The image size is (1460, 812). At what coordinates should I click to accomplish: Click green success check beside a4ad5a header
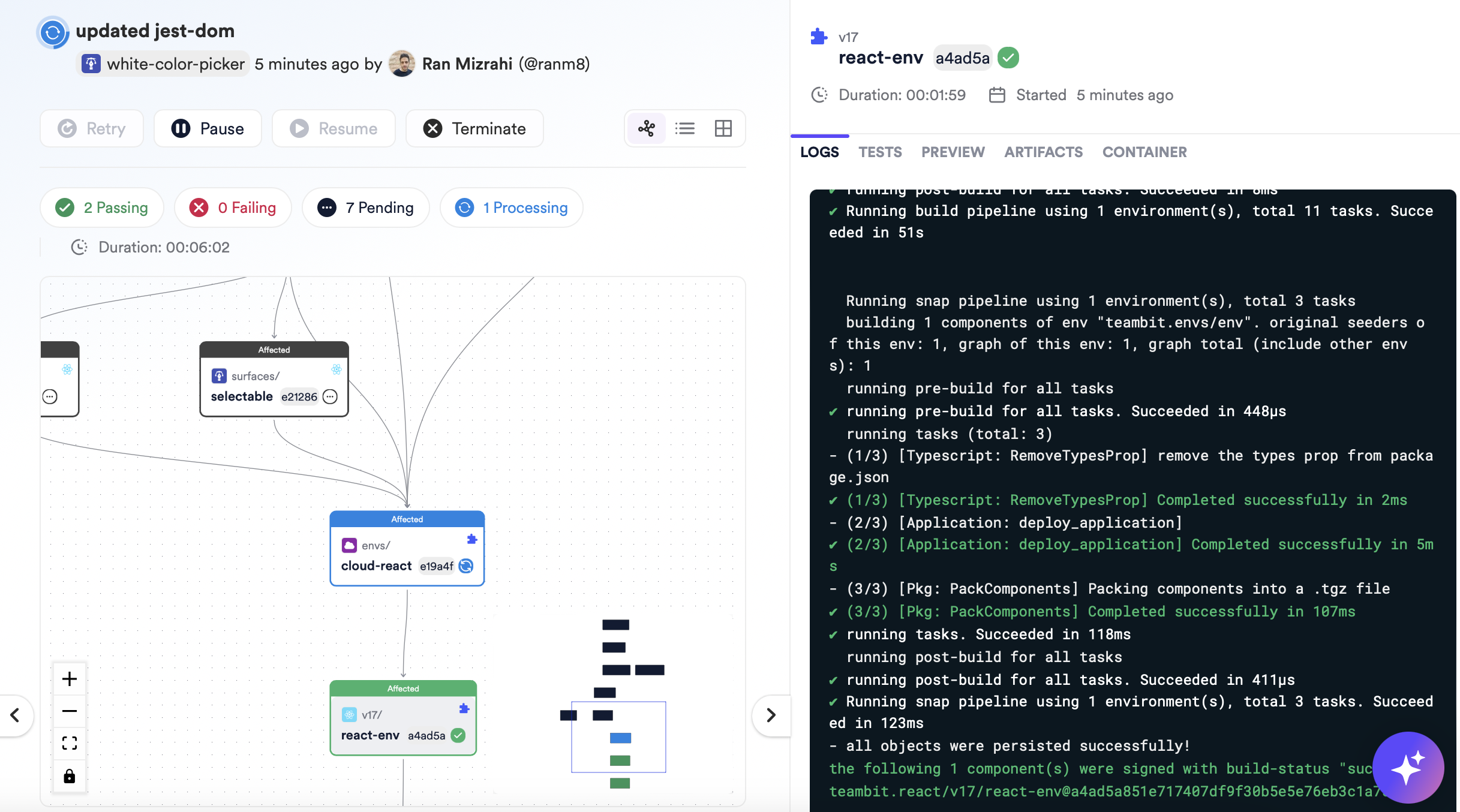point(1008,58)
